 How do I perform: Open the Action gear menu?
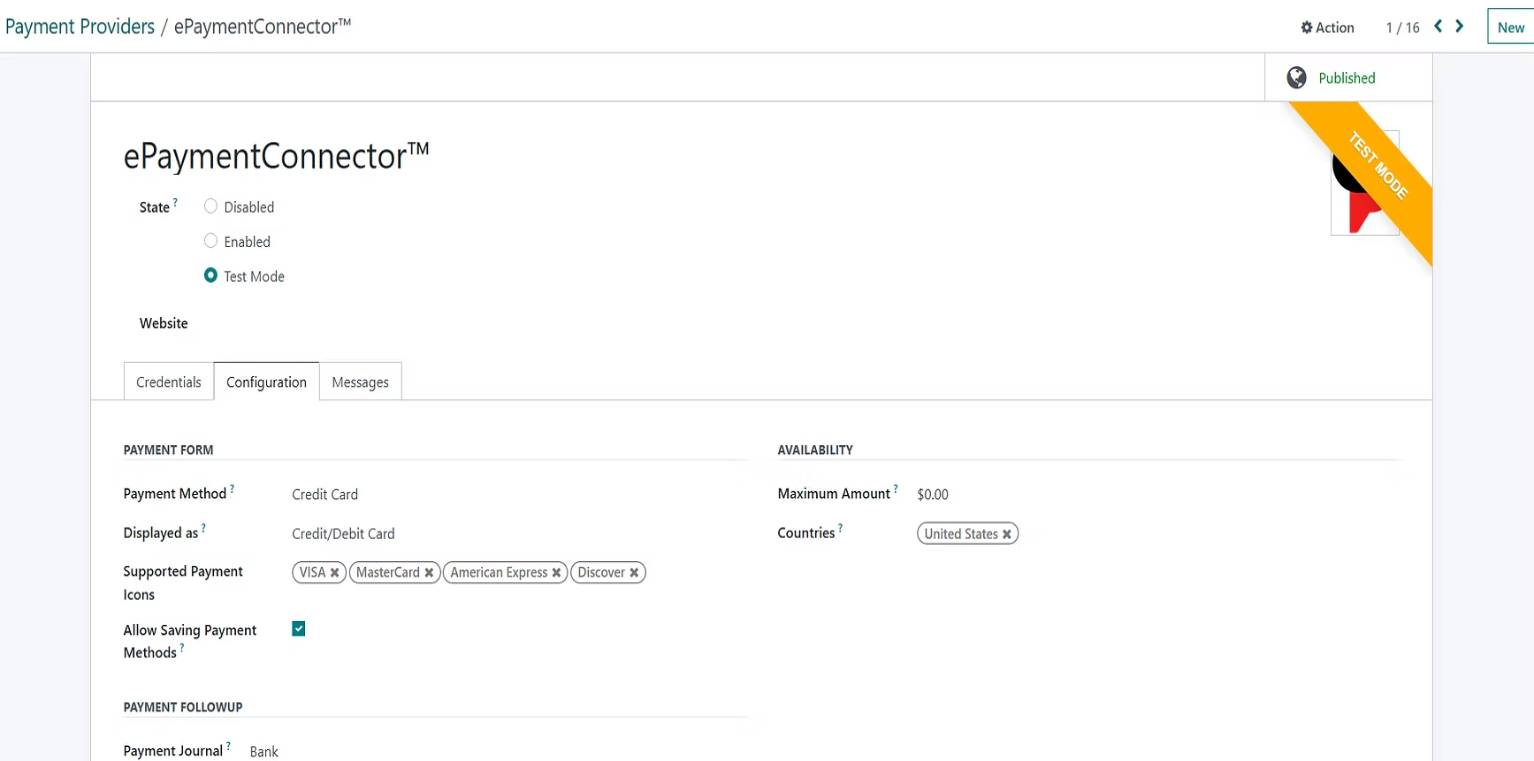point(1327,27)
